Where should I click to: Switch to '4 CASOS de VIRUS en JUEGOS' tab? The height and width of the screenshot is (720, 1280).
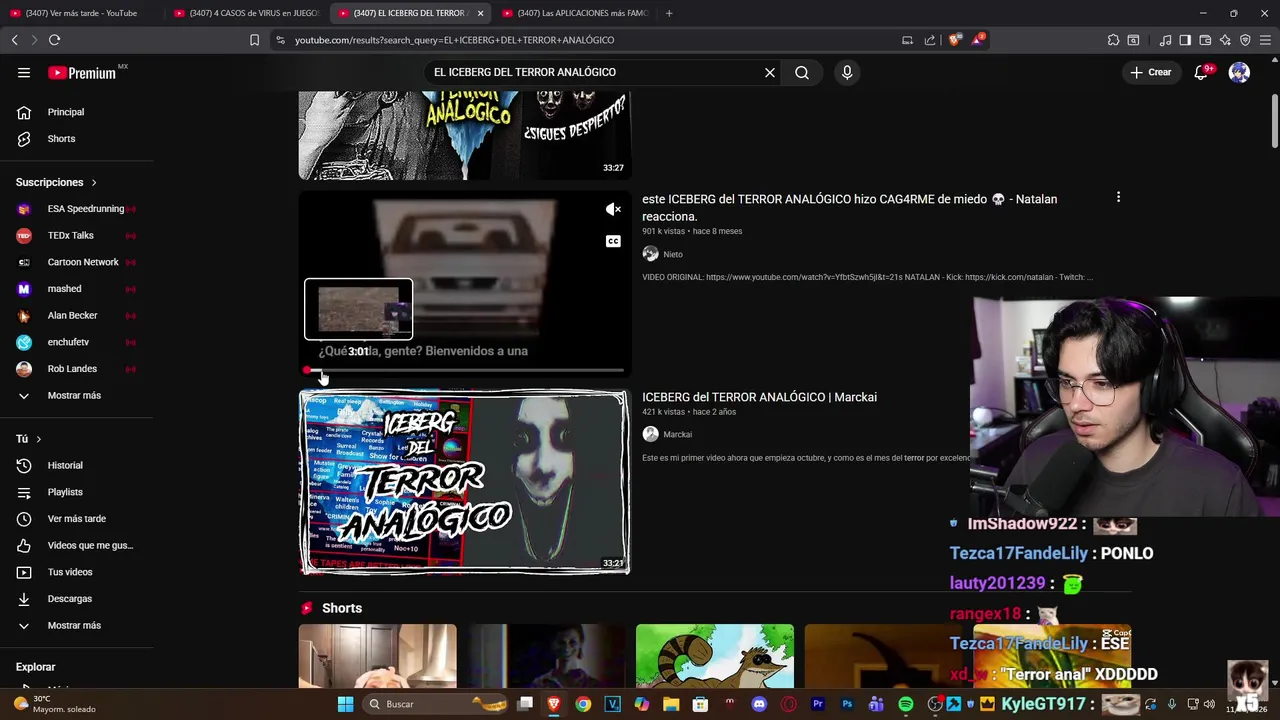245,13
